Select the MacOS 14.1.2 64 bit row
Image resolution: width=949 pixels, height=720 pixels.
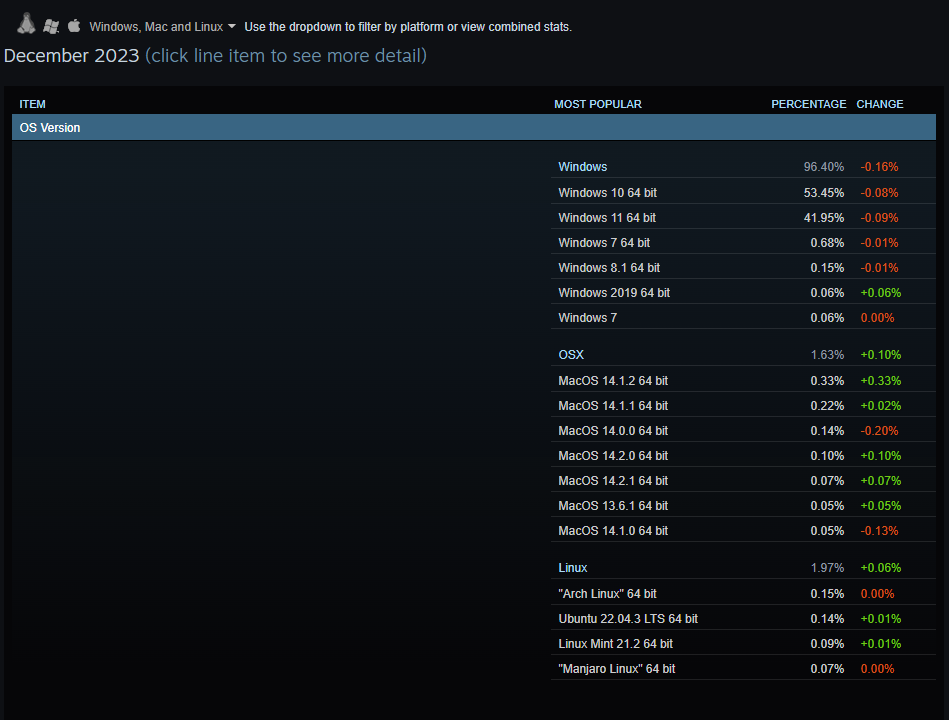[743, 381]
